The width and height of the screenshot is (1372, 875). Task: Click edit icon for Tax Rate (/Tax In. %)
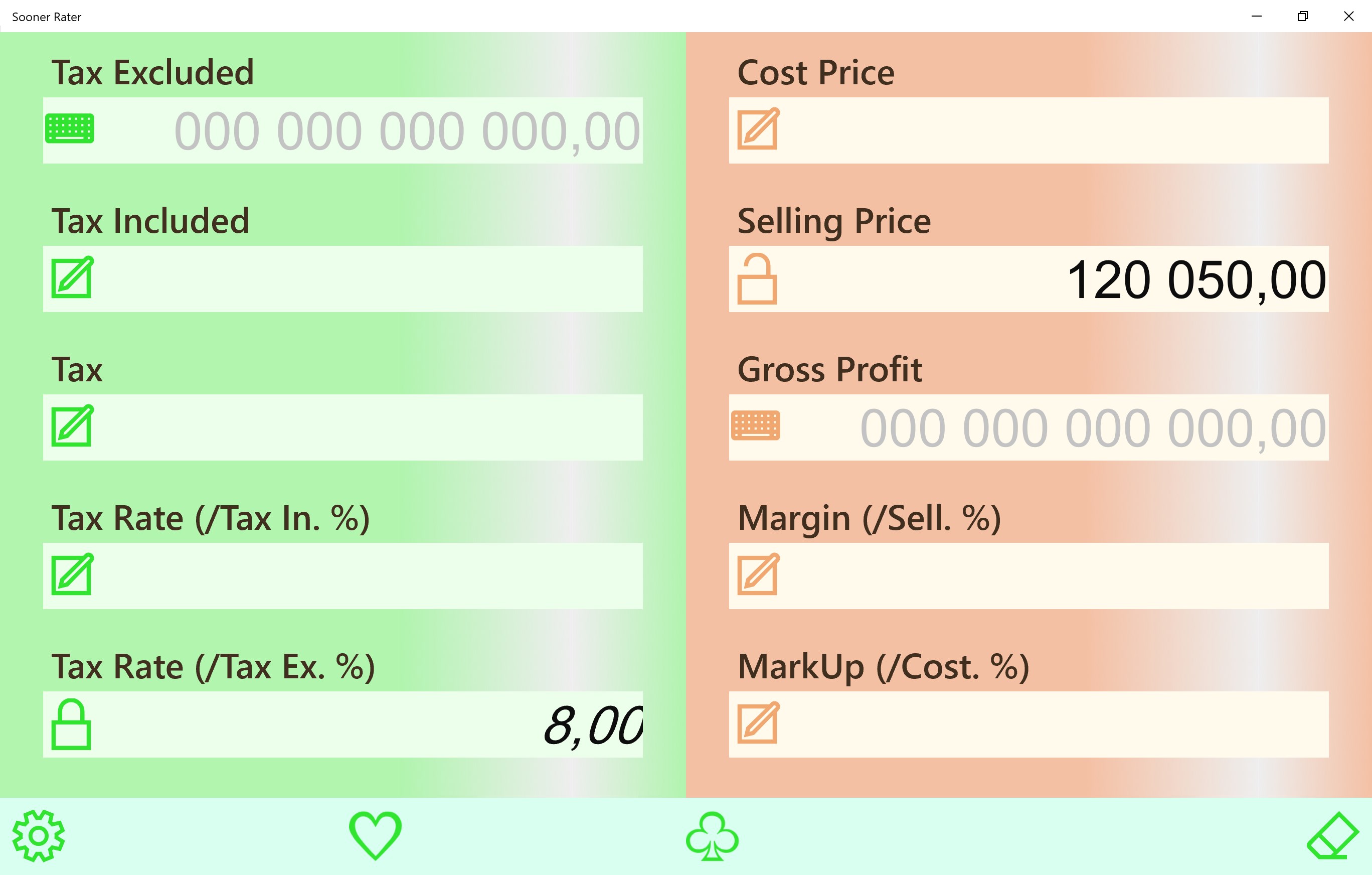72,574
